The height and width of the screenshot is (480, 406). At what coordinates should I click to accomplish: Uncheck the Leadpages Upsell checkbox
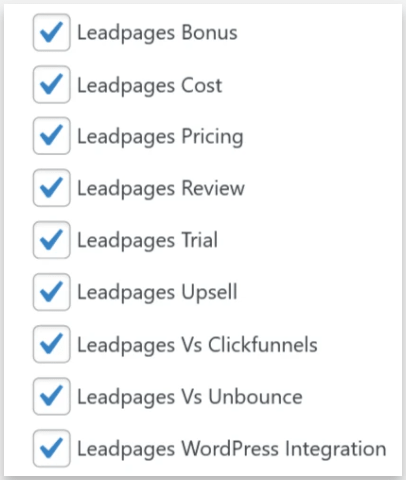click(51, 292)
